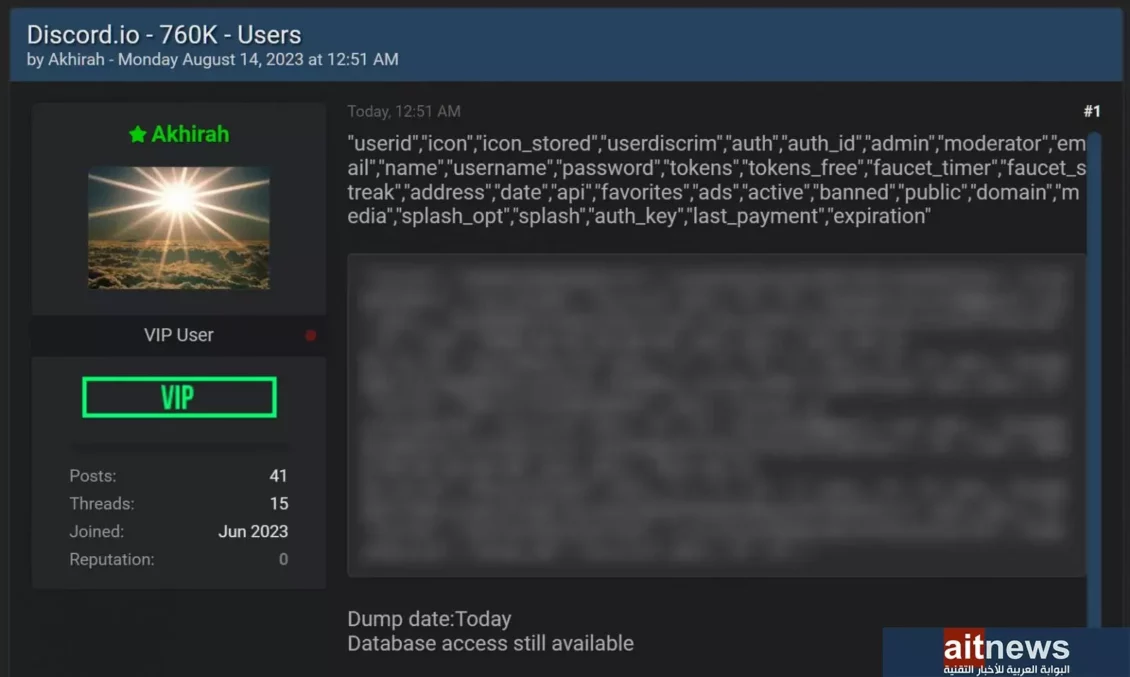Screen dimensions: 1130x677
Task: Click the blurred data sample block
Action: coord(716,415)
